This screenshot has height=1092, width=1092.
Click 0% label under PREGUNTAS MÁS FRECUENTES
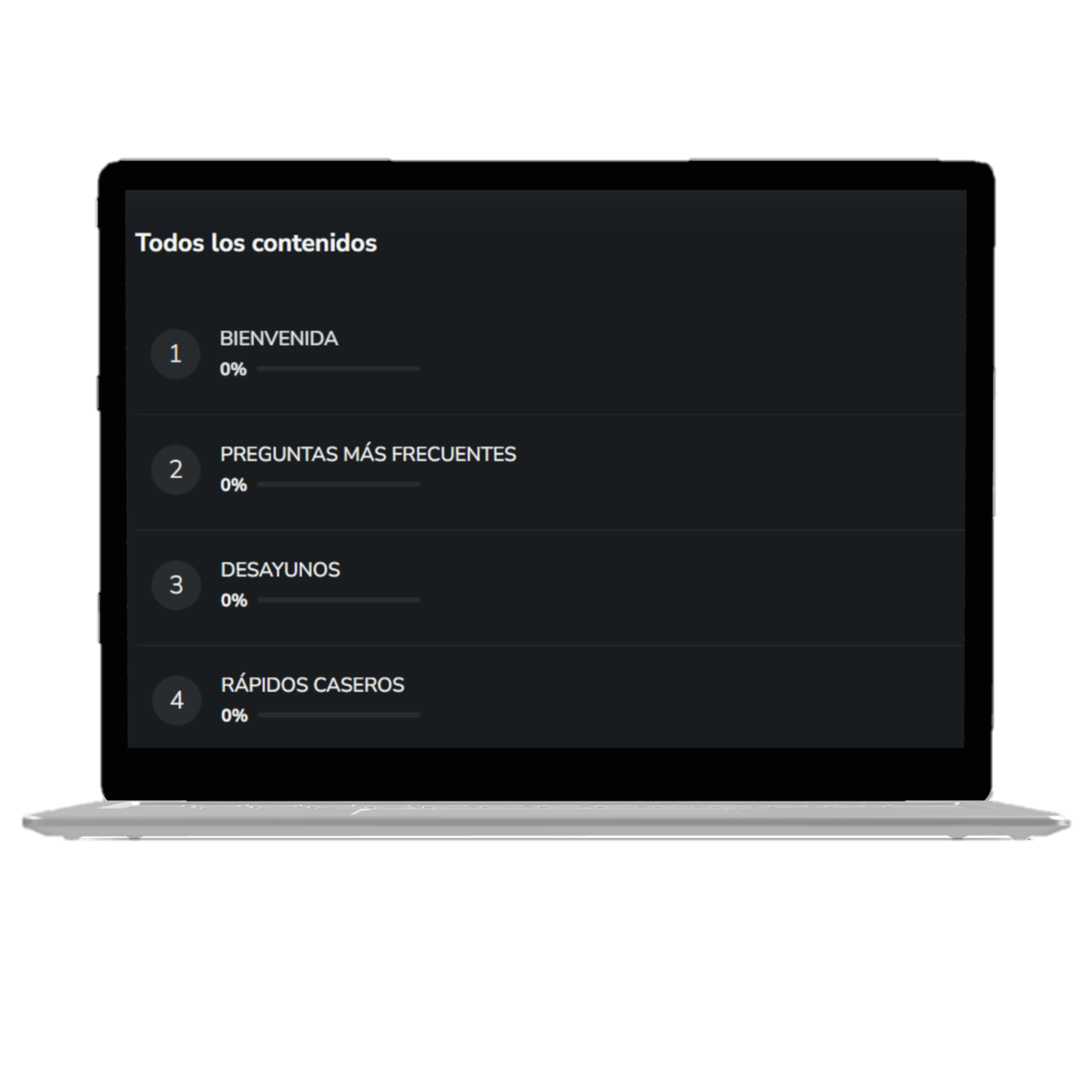pyautogui.click(x=234, y=485)
